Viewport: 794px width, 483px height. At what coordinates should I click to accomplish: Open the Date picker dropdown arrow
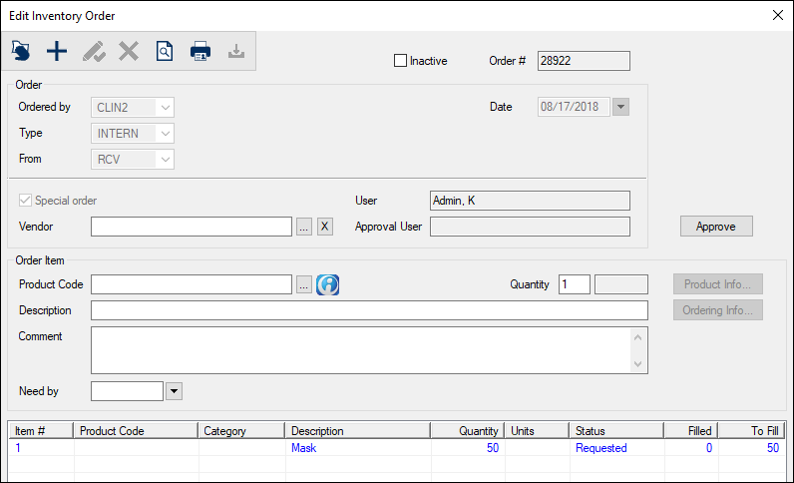coord(620,107)
